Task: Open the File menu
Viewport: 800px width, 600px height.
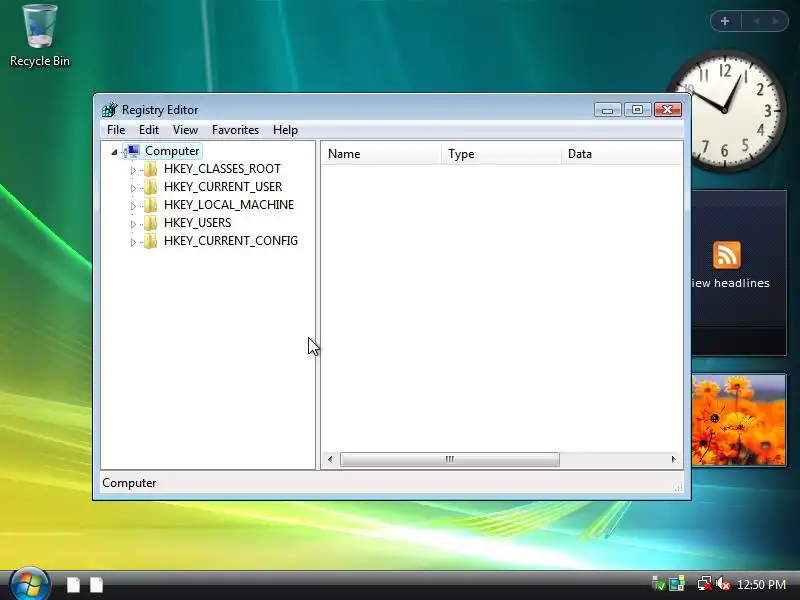Action: [116, 130]
